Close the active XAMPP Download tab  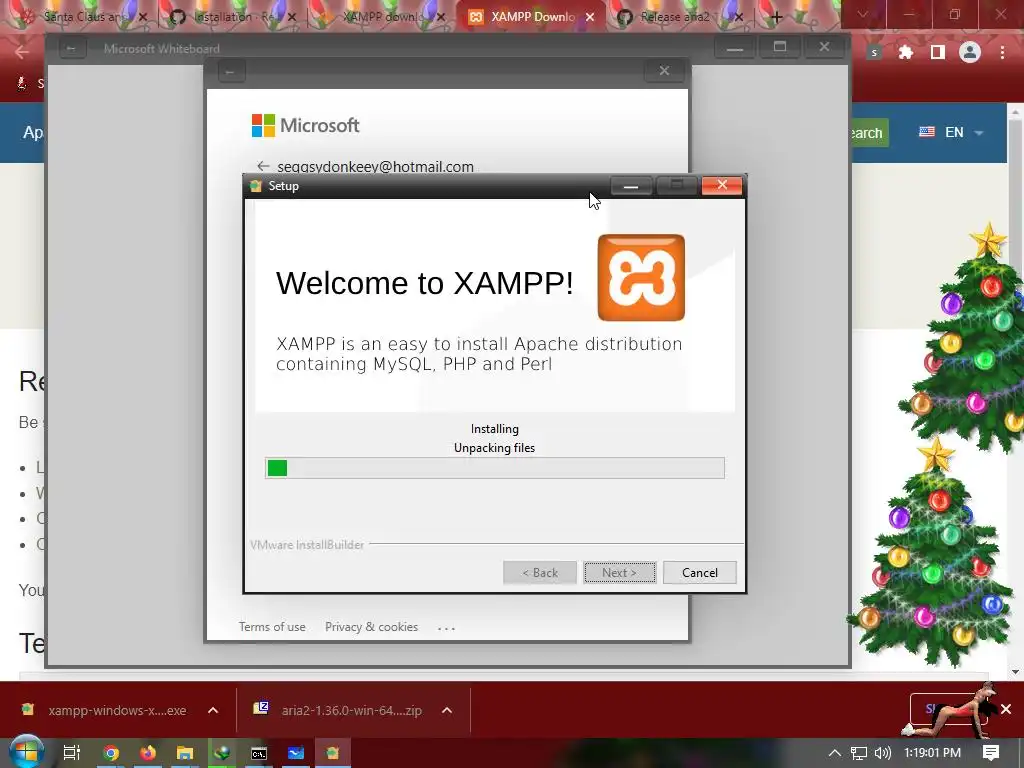pyautogui.click(x=590, y=18)
